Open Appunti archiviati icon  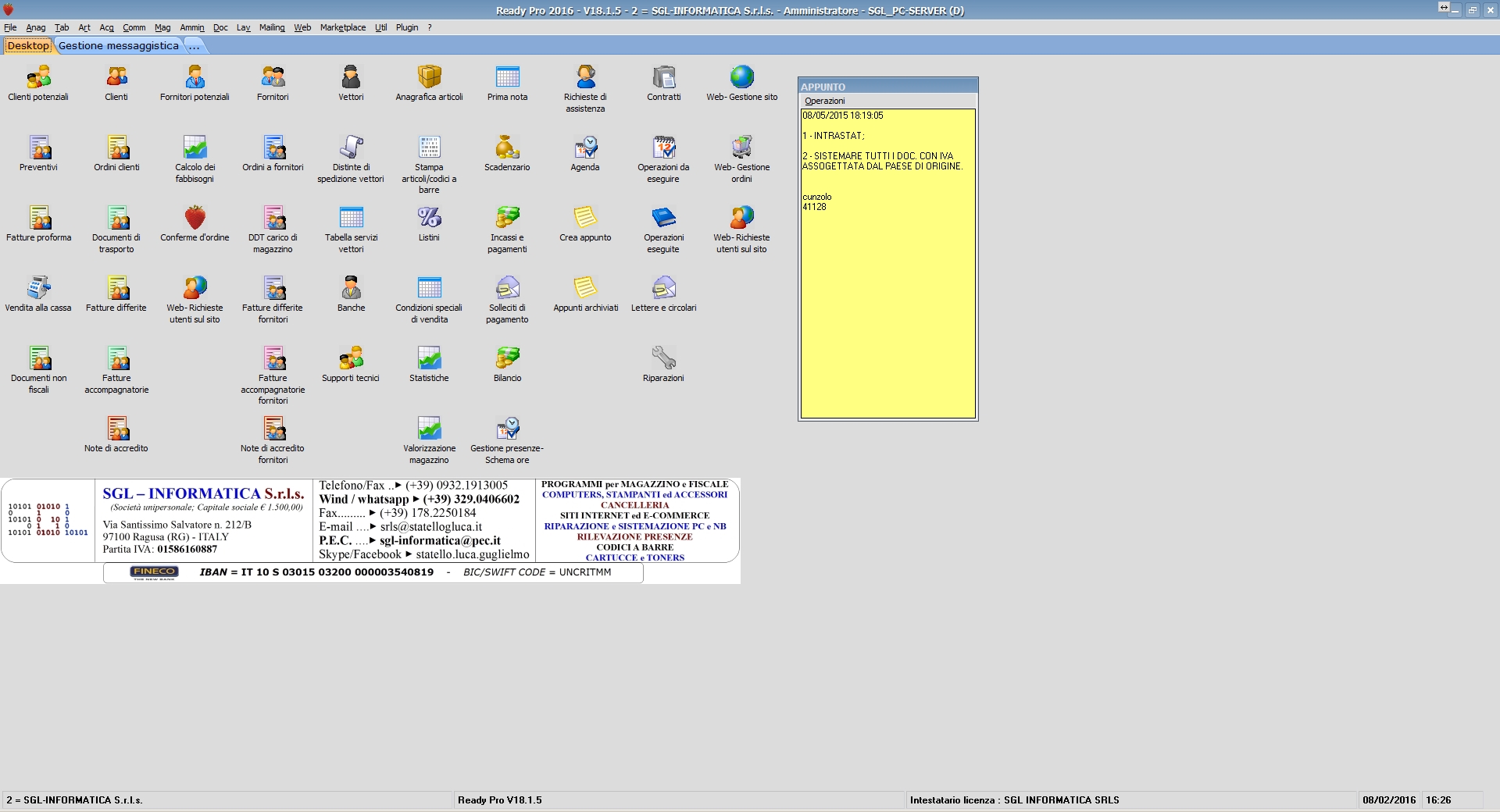click(x=585, y=288)
